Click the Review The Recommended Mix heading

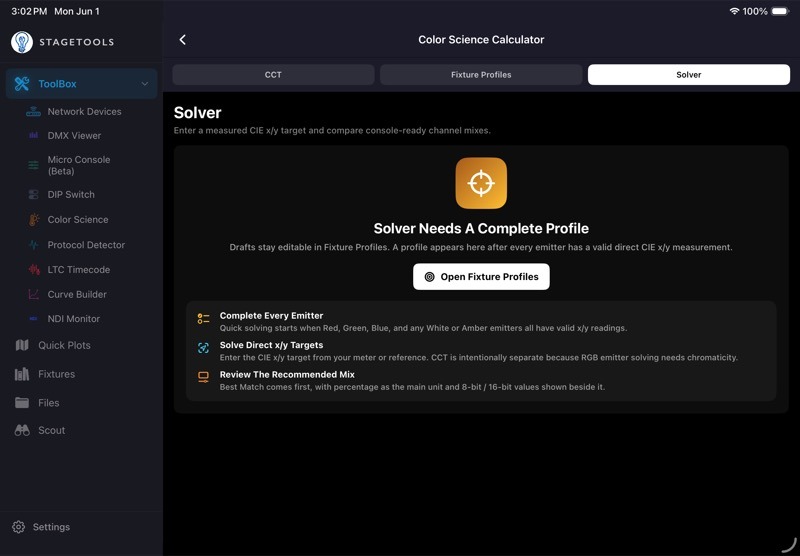coord(287,374)
